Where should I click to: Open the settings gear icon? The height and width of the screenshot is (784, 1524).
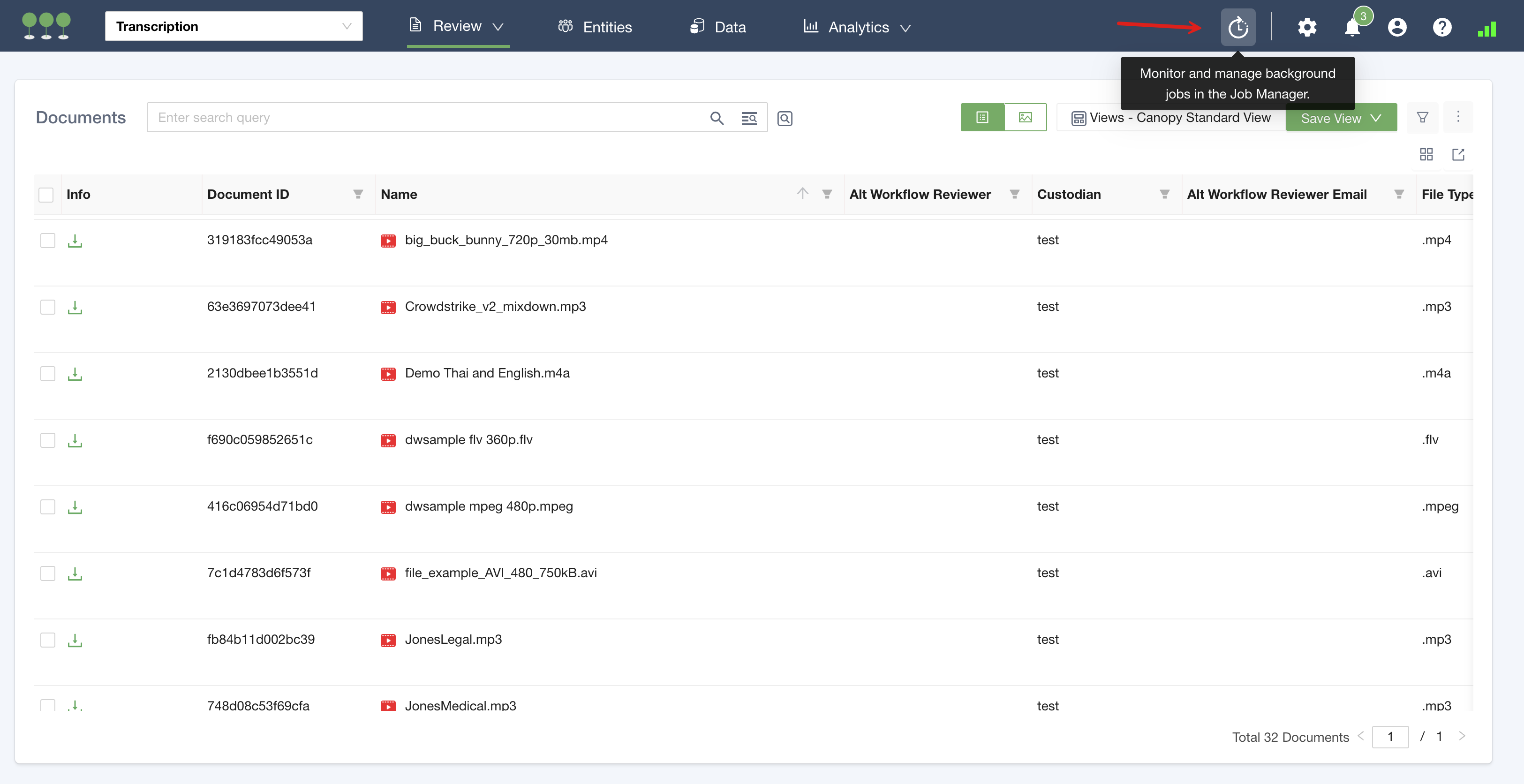tap(1307, 27)
